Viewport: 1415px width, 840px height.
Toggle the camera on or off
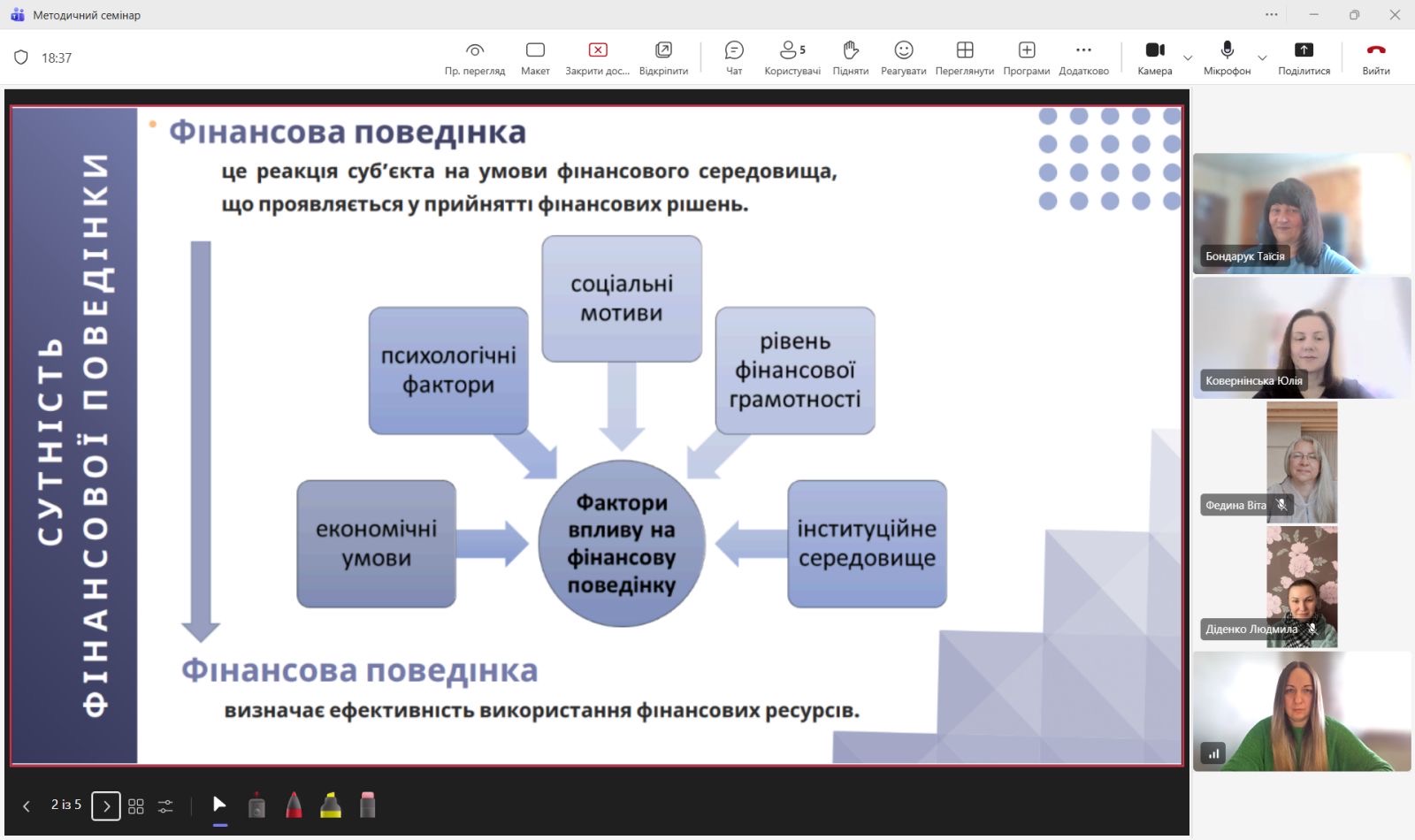coord(1154,57)
